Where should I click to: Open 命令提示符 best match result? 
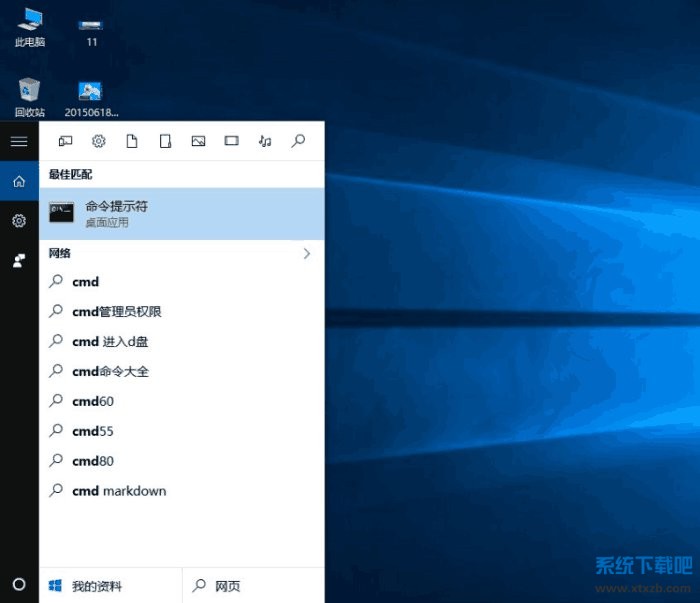[181, 213]
